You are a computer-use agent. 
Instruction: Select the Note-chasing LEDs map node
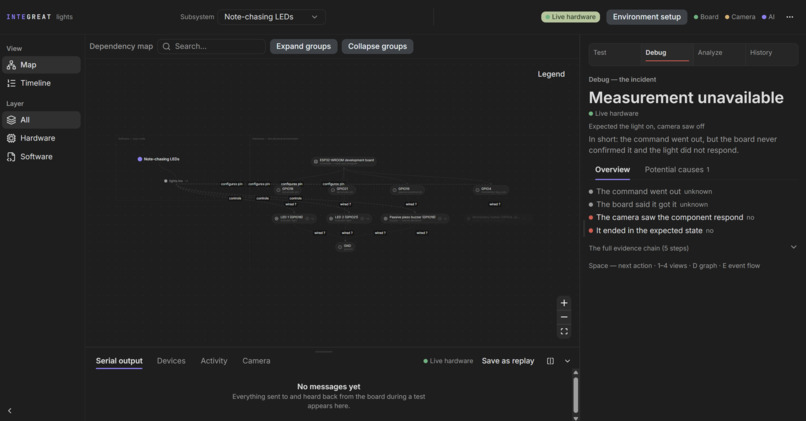pos(159,159)
